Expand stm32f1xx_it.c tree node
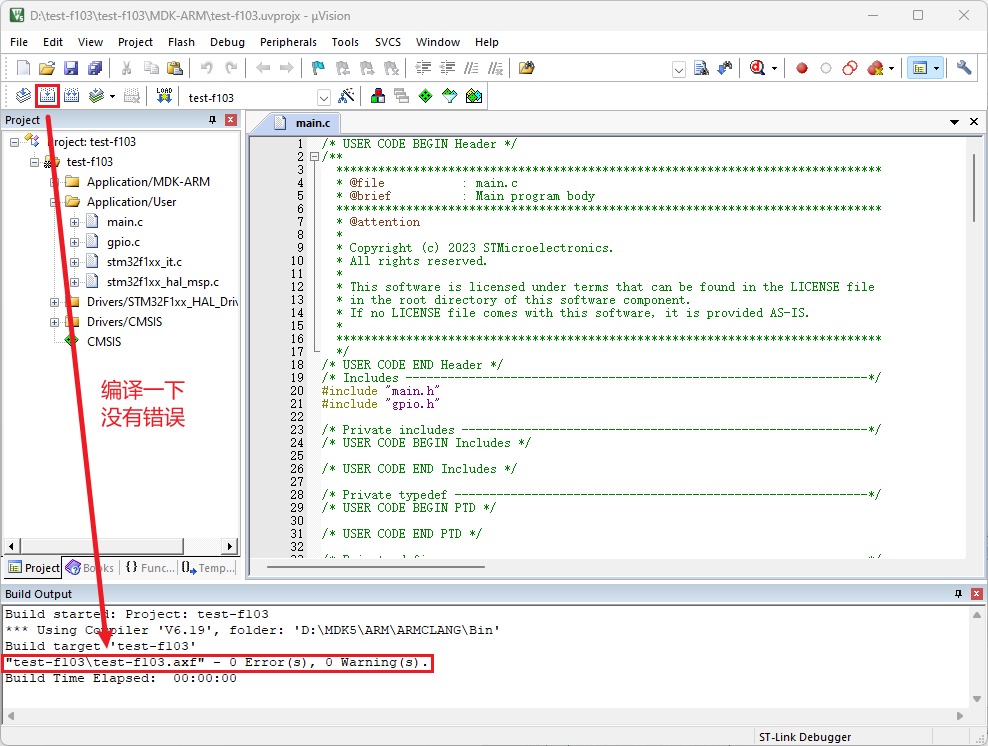Screen dimensions: 988x746 point(74,262)
